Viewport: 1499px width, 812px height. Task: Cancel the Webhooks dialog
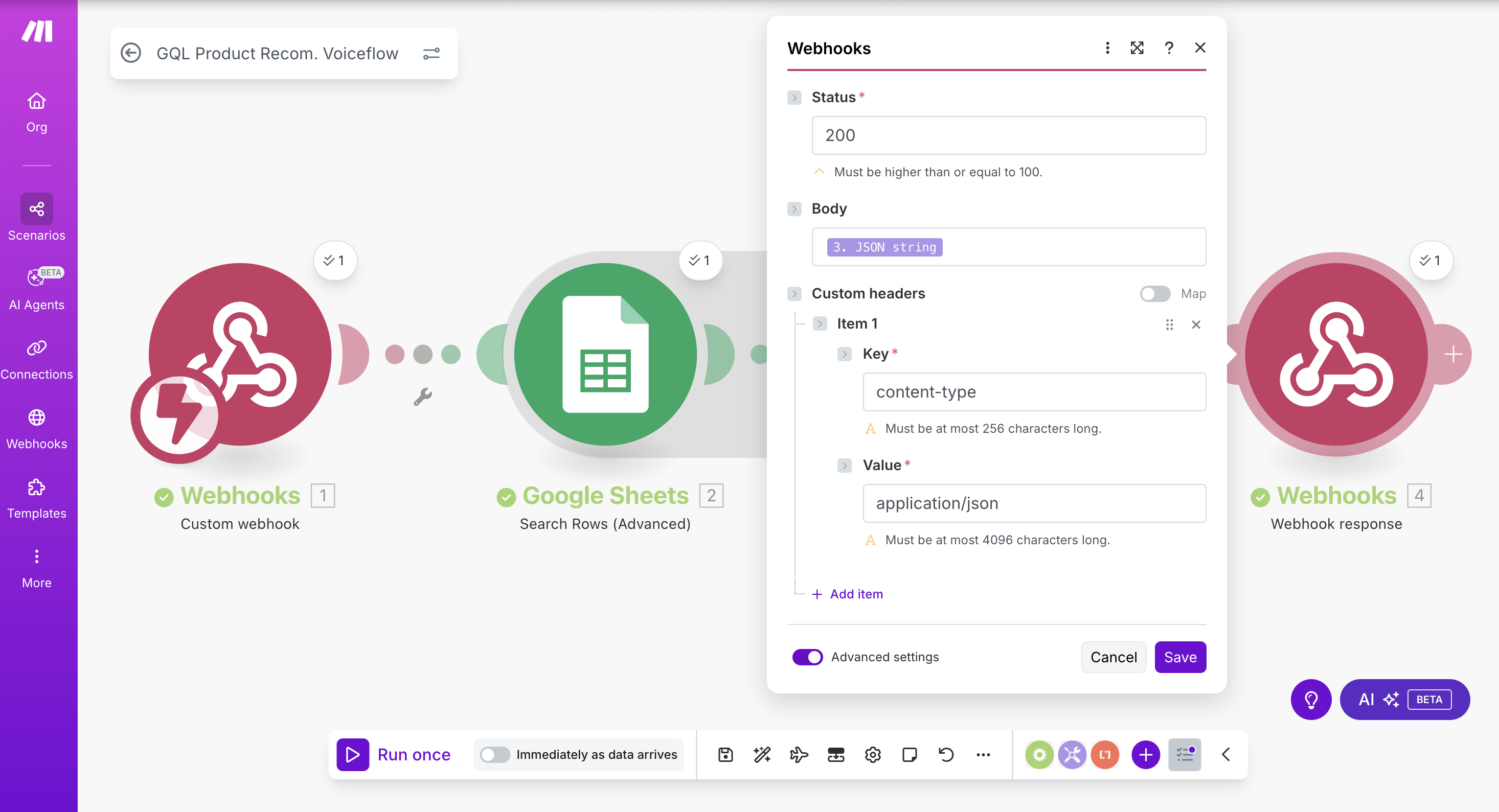coord(1113,657)
